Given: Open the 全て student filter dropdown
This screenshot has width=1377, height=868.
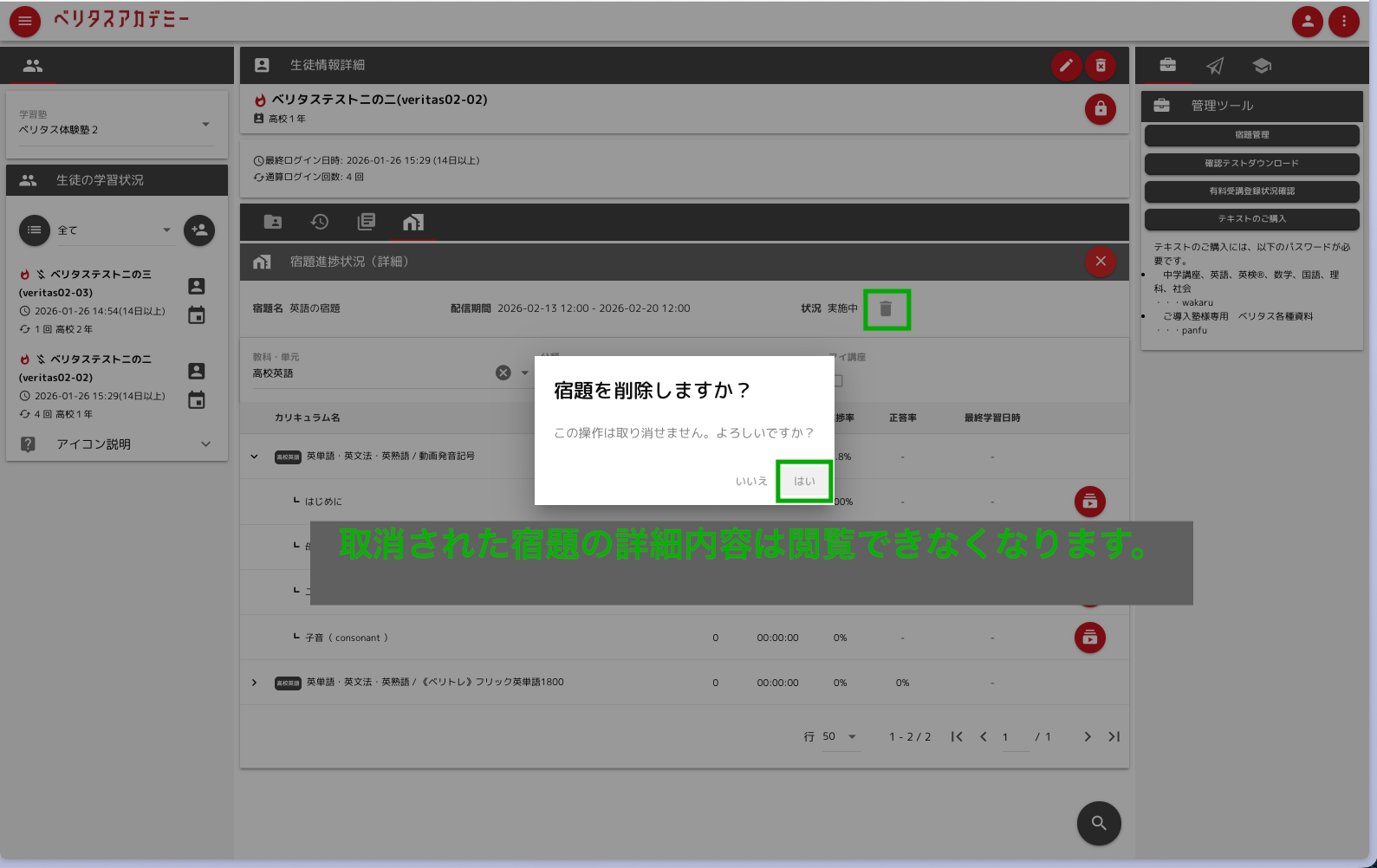Looking at the screenshot, I should pos(114,230).
